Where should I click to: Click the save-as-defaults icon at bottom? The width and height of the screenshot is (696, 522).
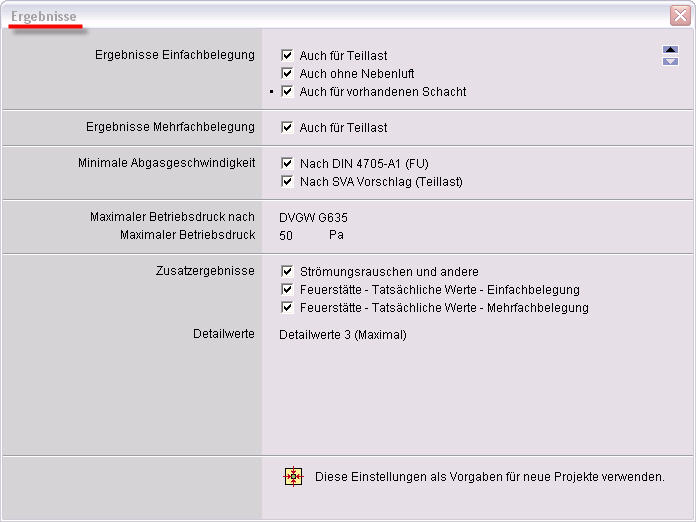point(293,477)
